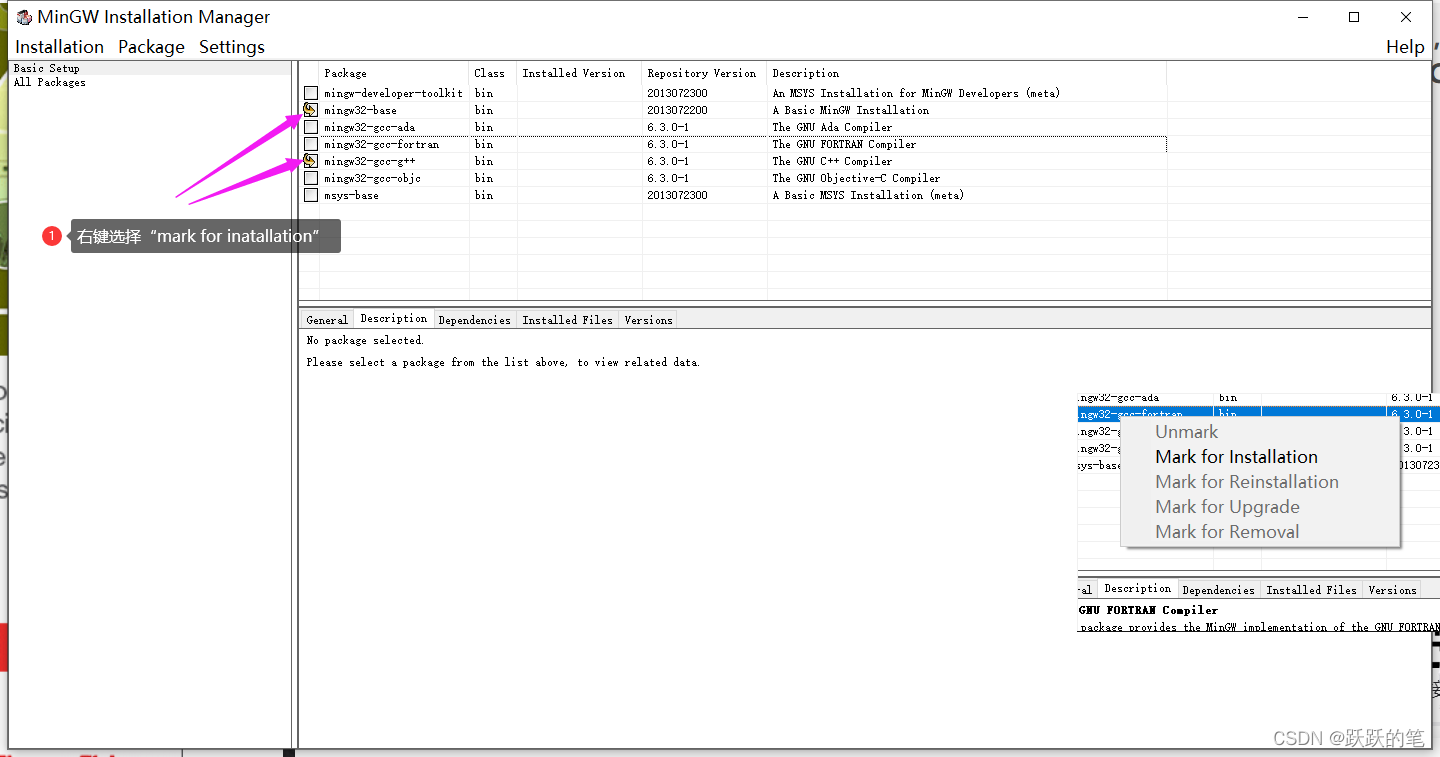Switch to the General tab
The height and width of the screenshot is (757, 1440).
click(327, 320)
